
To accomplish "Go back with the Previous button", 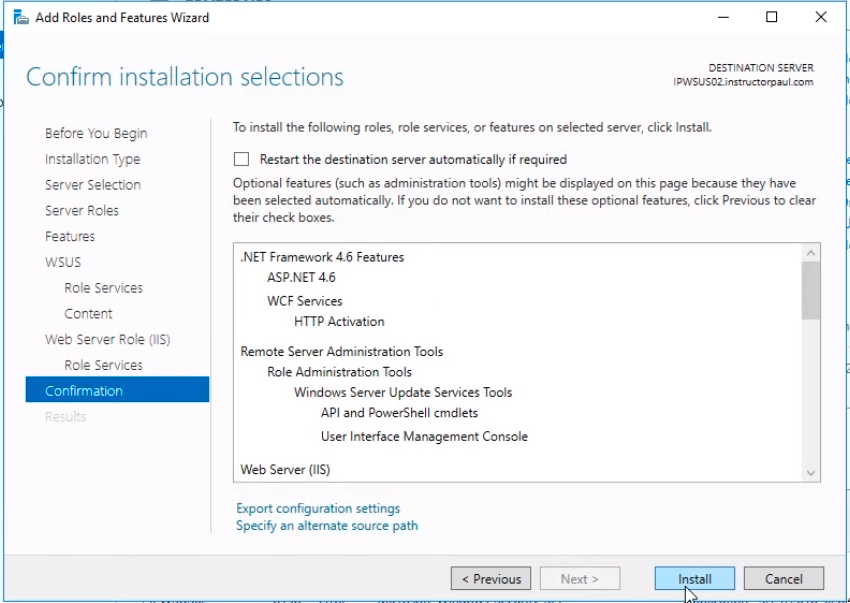I will (491, 579).
